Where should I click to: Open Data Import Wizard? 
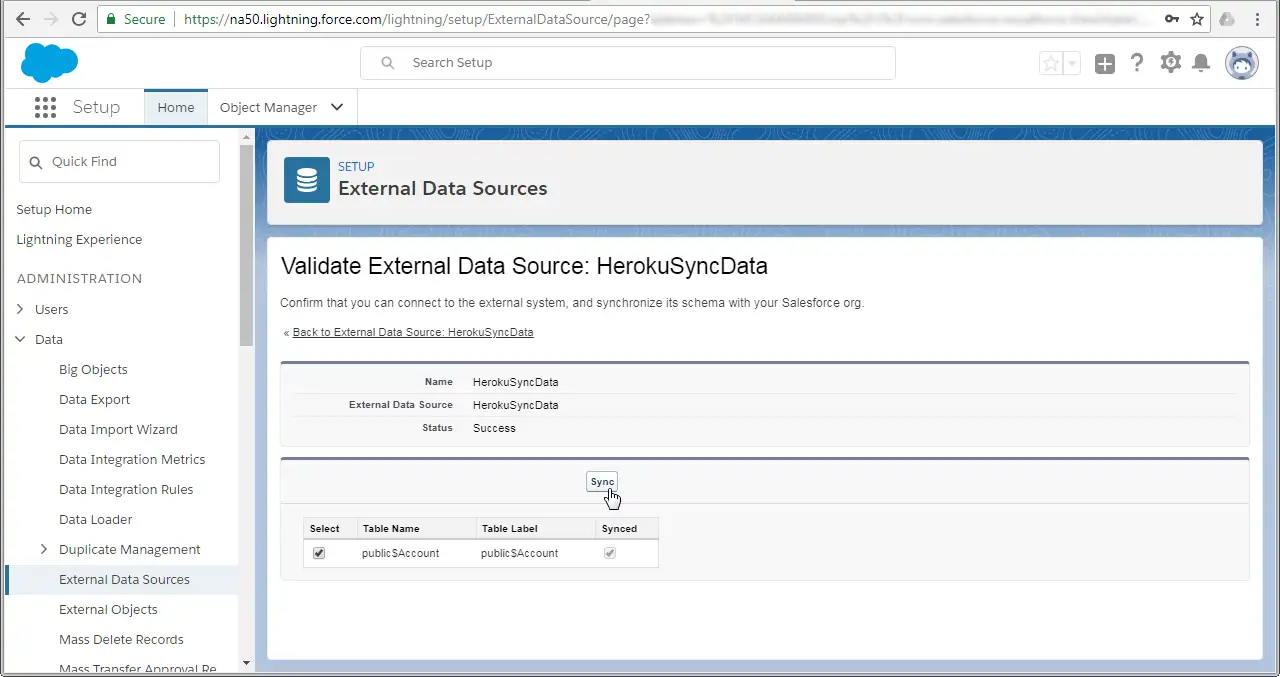[x=118, y=429]
